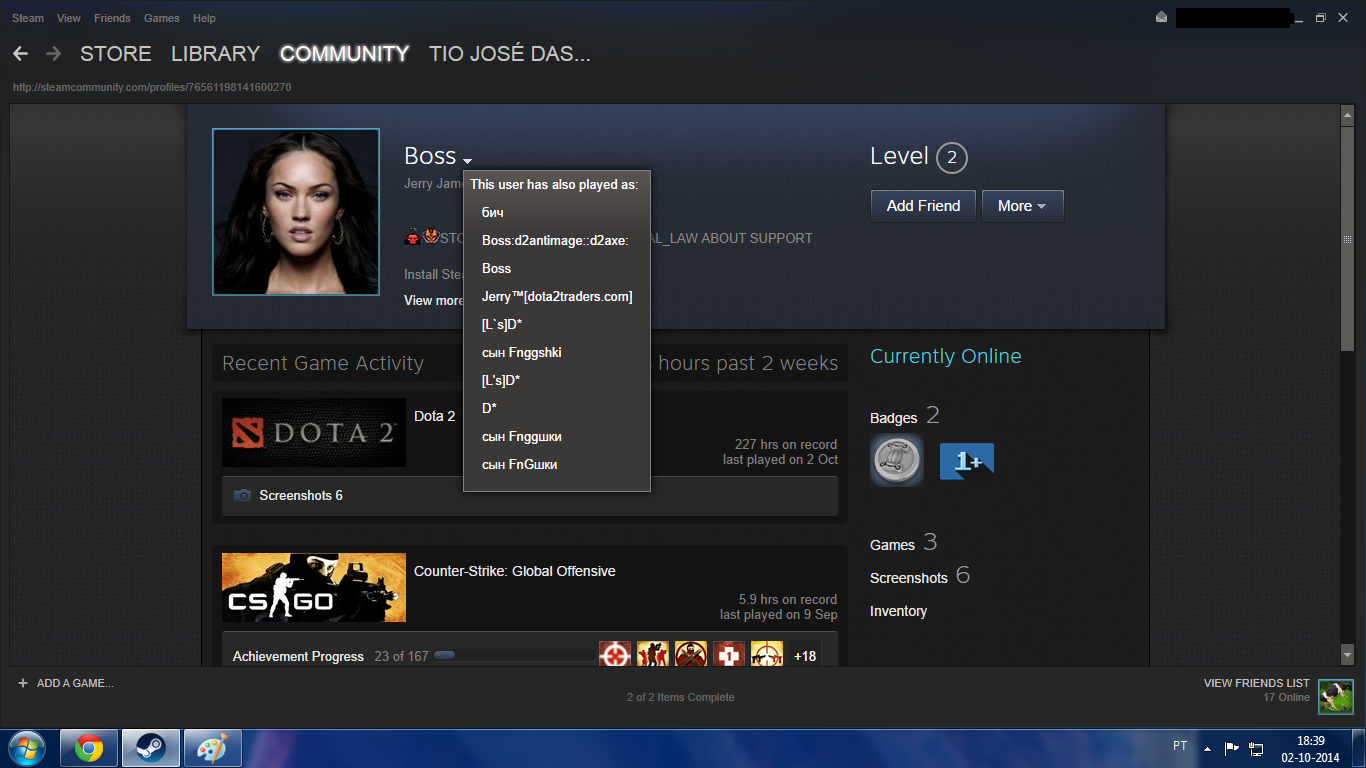Click the alias 'Jerry™[dota2traders.com]'

point(557,297)
